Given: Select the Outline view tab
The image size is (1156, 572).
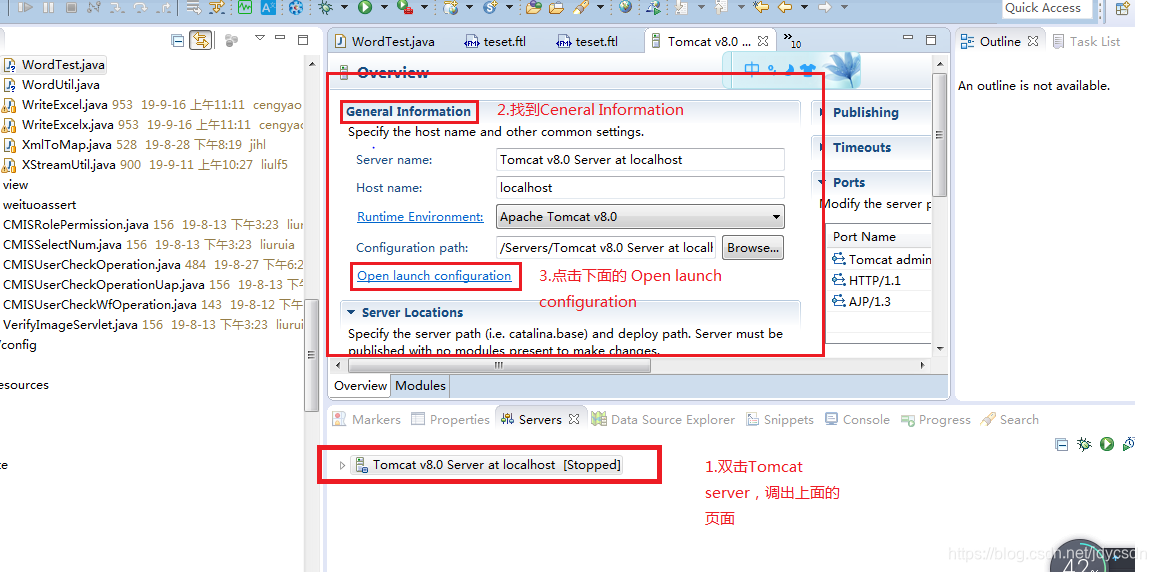Looking at the screenshot, I should (999, 41).
